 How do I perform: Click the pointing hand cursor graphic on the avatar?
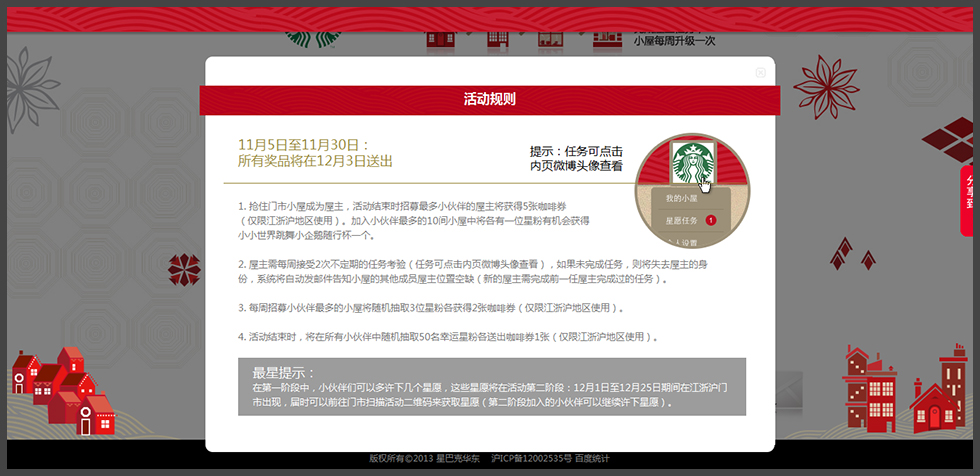click(706, 183)
